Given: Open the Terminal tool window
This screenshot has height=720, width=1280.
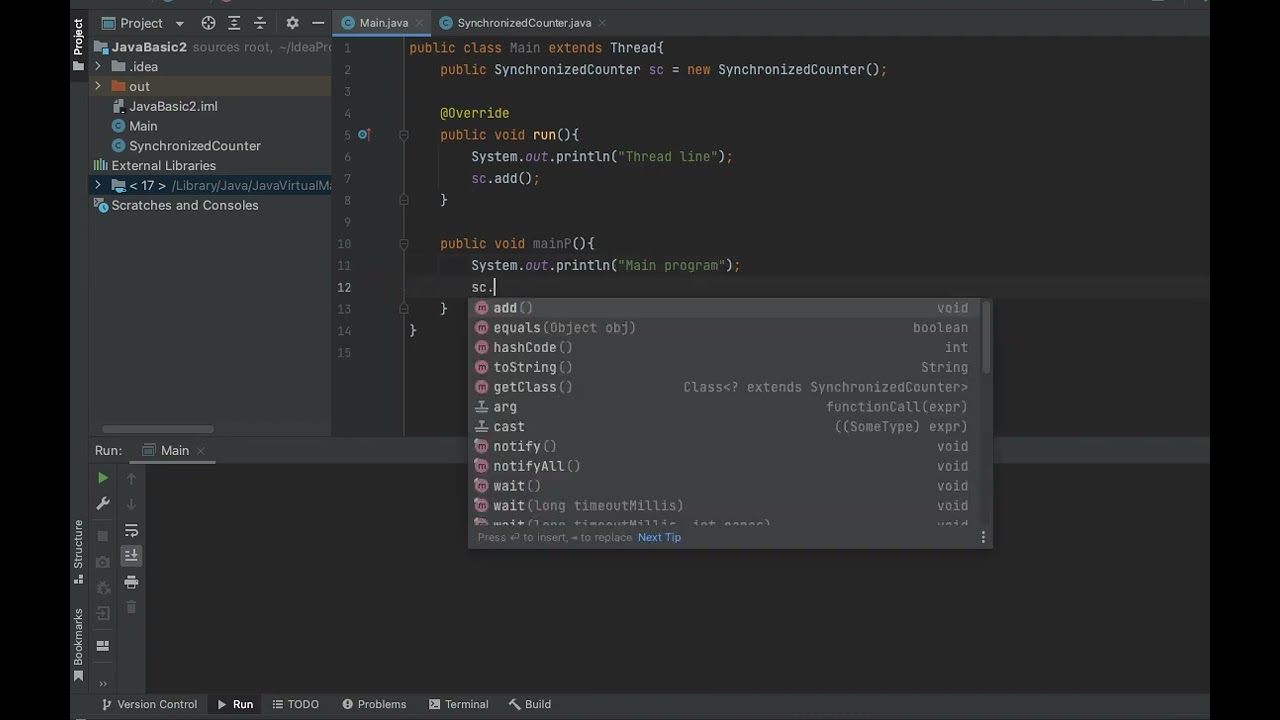Looking at the screenshot, I should pos(458,705).
